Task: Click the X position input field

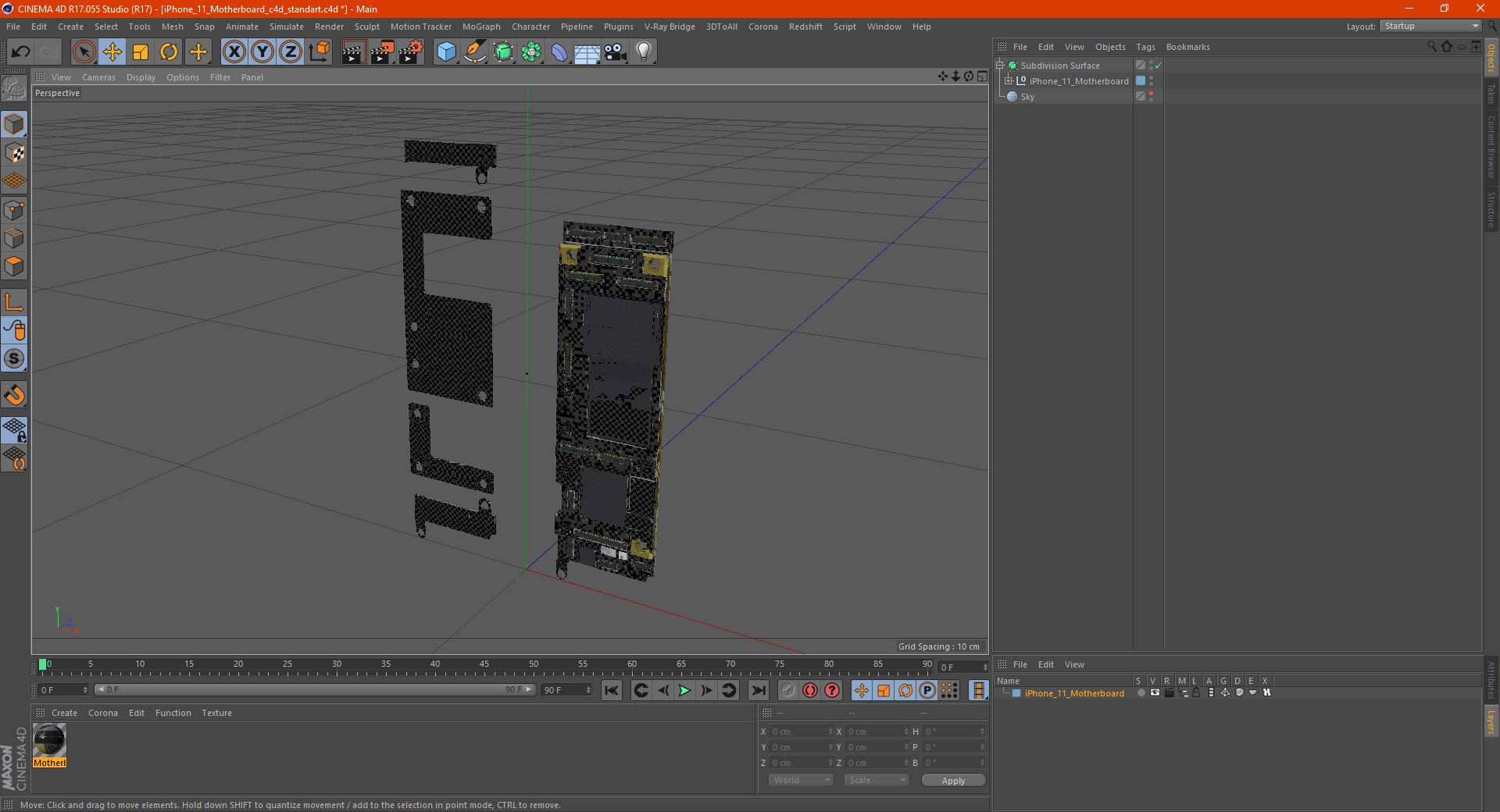Action: [802, 732]
